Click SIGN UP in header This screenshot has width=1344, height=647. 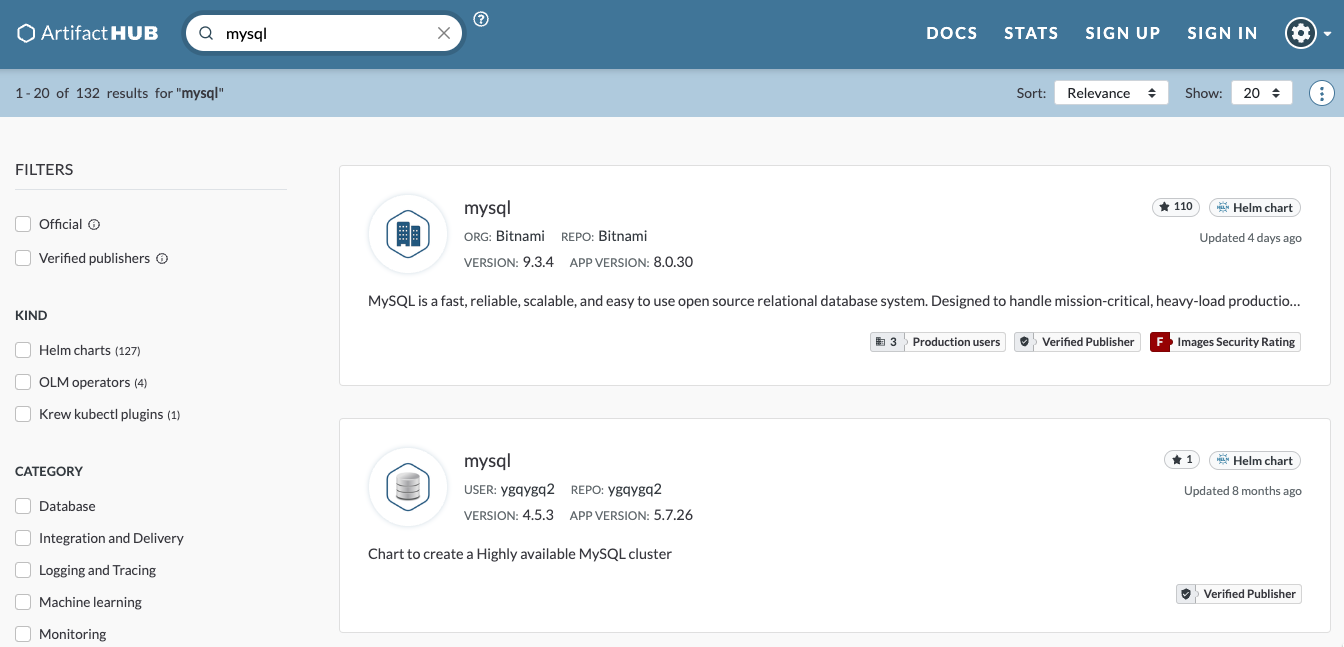pos(1123,33)
